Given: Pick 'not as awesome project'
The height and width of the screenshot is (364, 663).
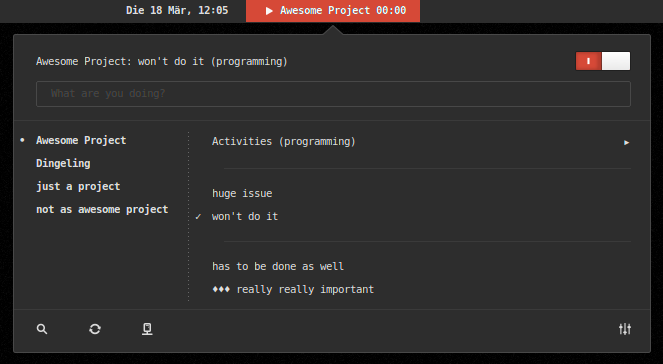Looking at the screenshot, I should pyautogui.click(x=102, y=209).
